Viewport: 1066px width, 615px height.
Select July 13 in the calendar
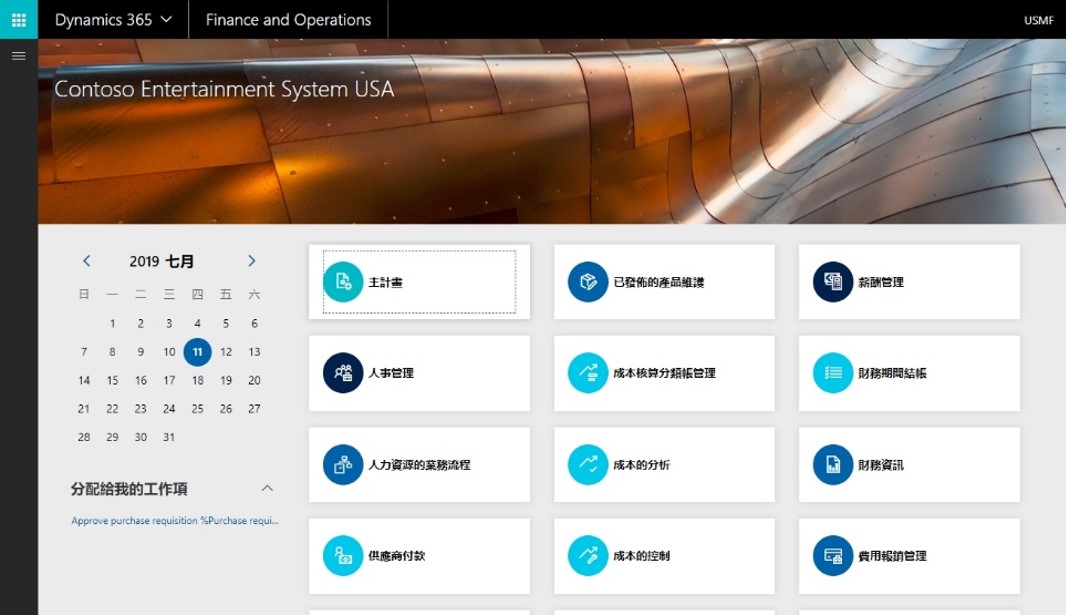tap(254, 351)
